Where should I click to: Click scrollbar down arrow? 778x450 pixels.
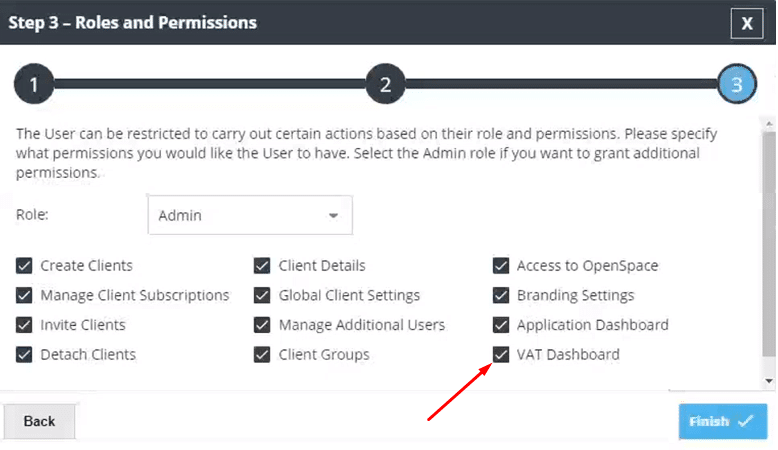point(768,381)
